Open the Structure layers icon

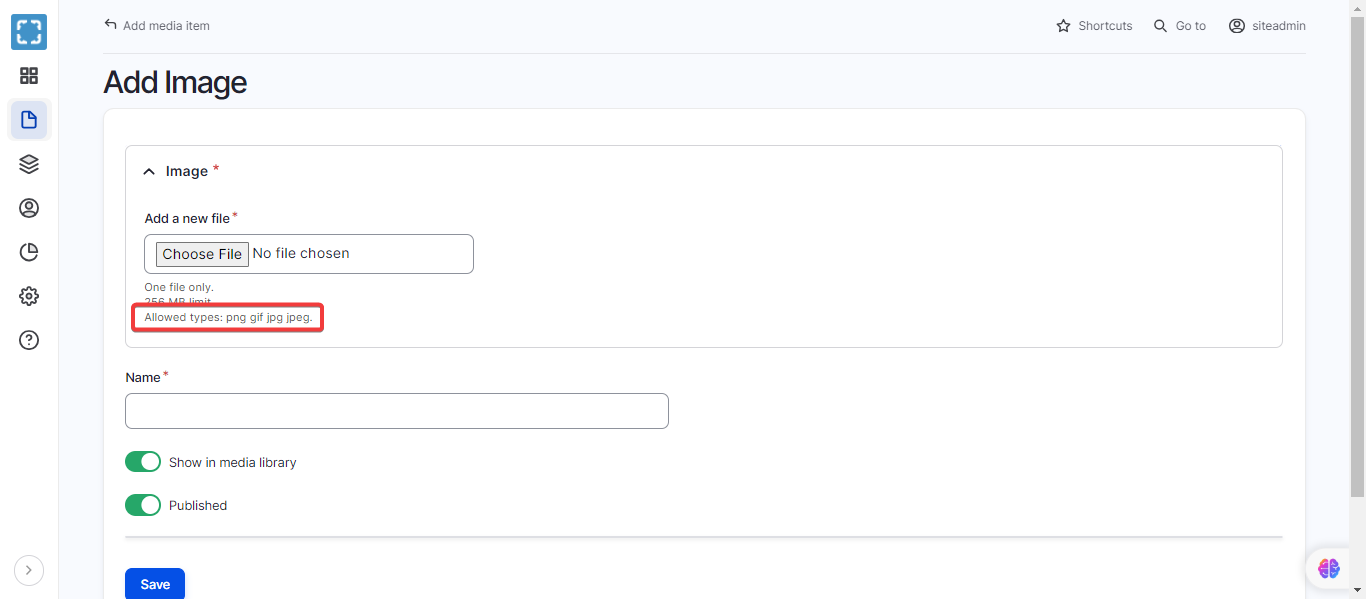coord(29,164)
